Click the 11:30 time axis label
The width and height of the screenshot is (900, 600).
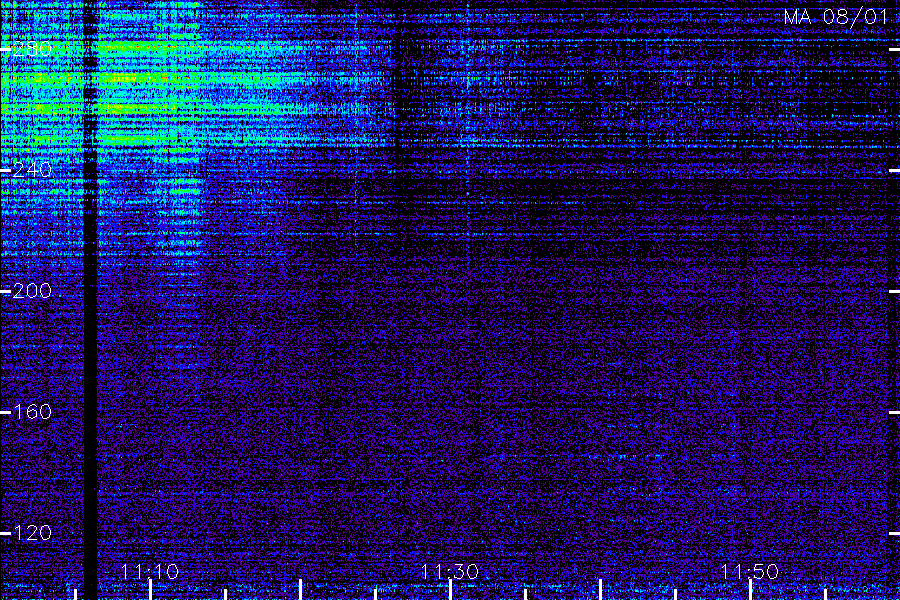click(x=450, y=572)
